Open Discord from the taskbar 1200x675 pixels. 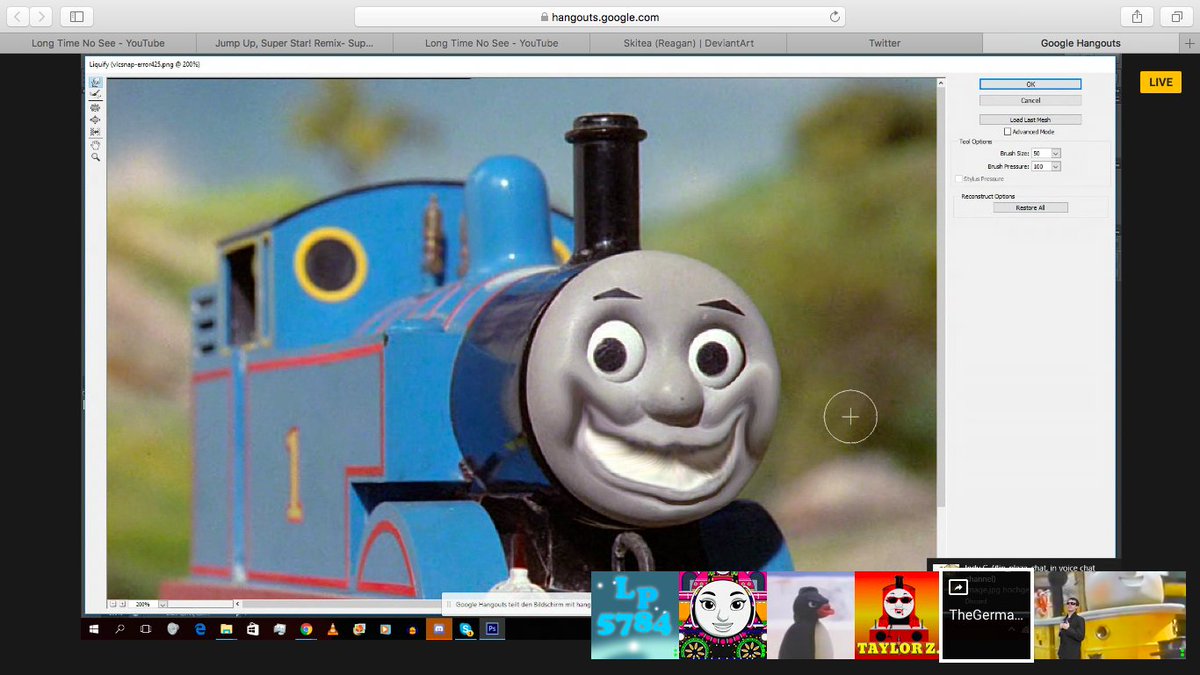pyautogui.click(x=439, y=629)
